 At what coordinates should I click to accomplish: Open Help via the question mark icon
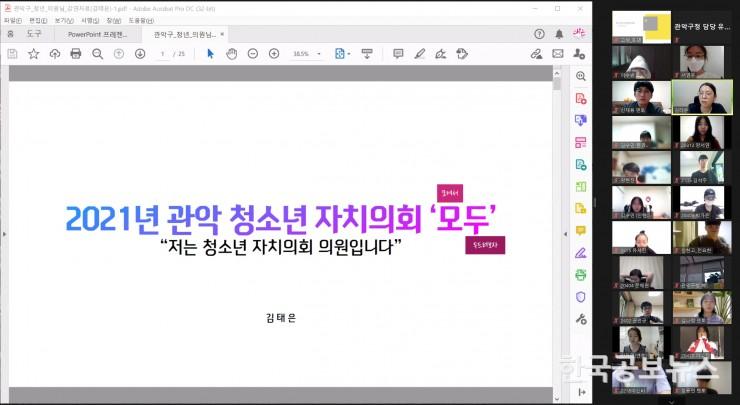coord(539,34)
